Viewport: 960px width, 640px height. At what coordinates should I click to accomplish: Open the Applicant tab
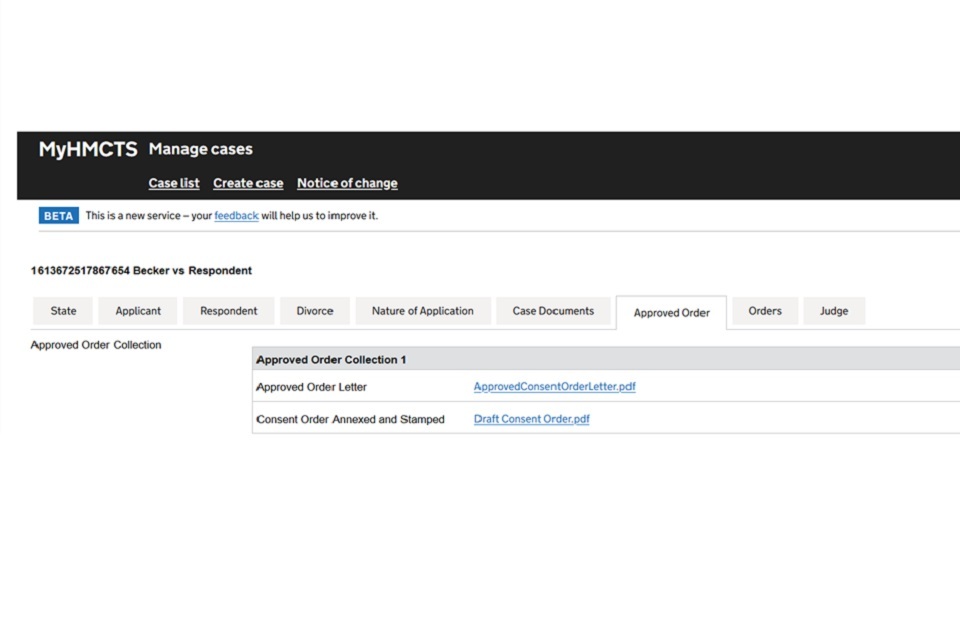coord(138,311)
